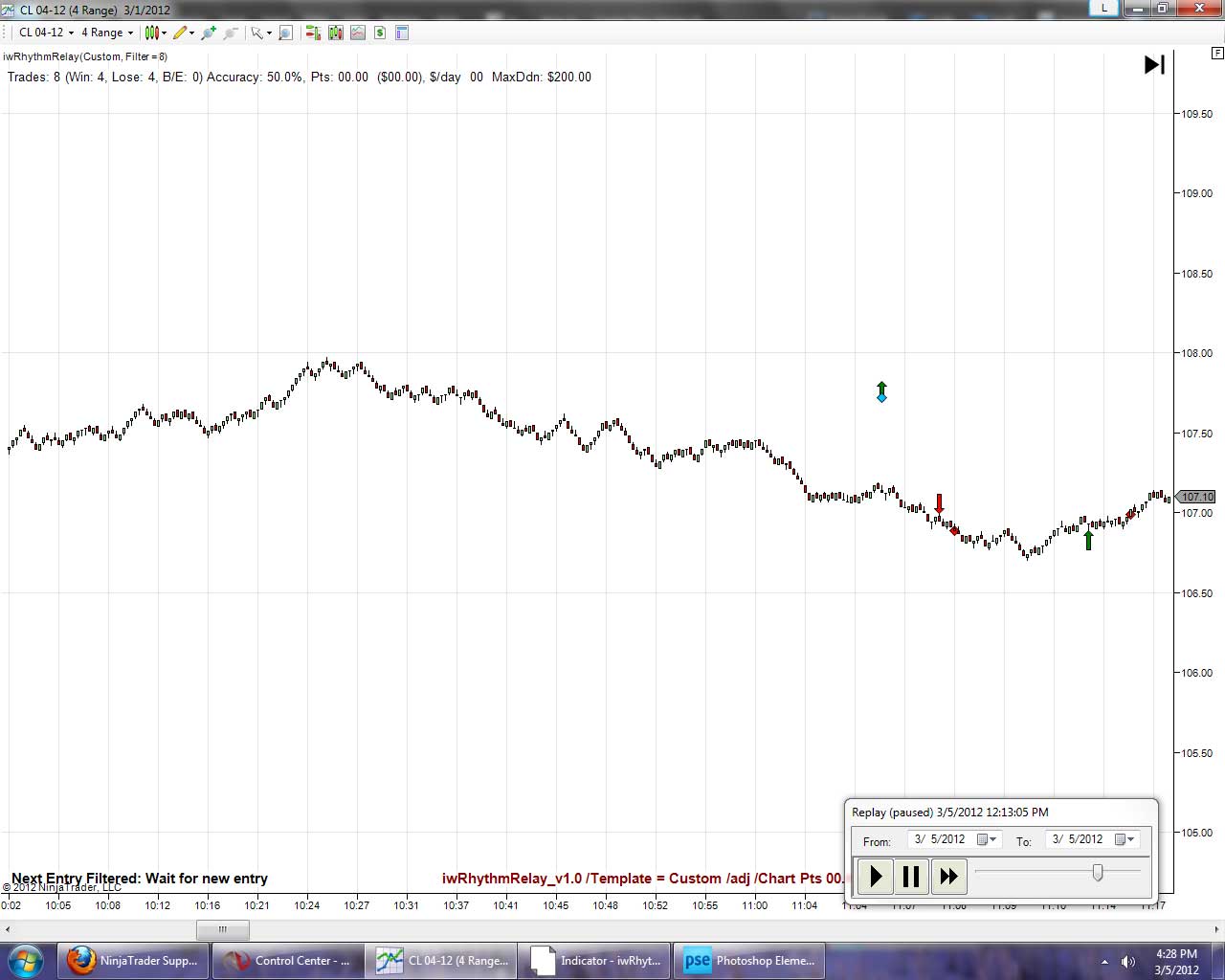Click the iwRhythmRelay indicator label
Screen dimensions: 1225x980
point(85,56)
